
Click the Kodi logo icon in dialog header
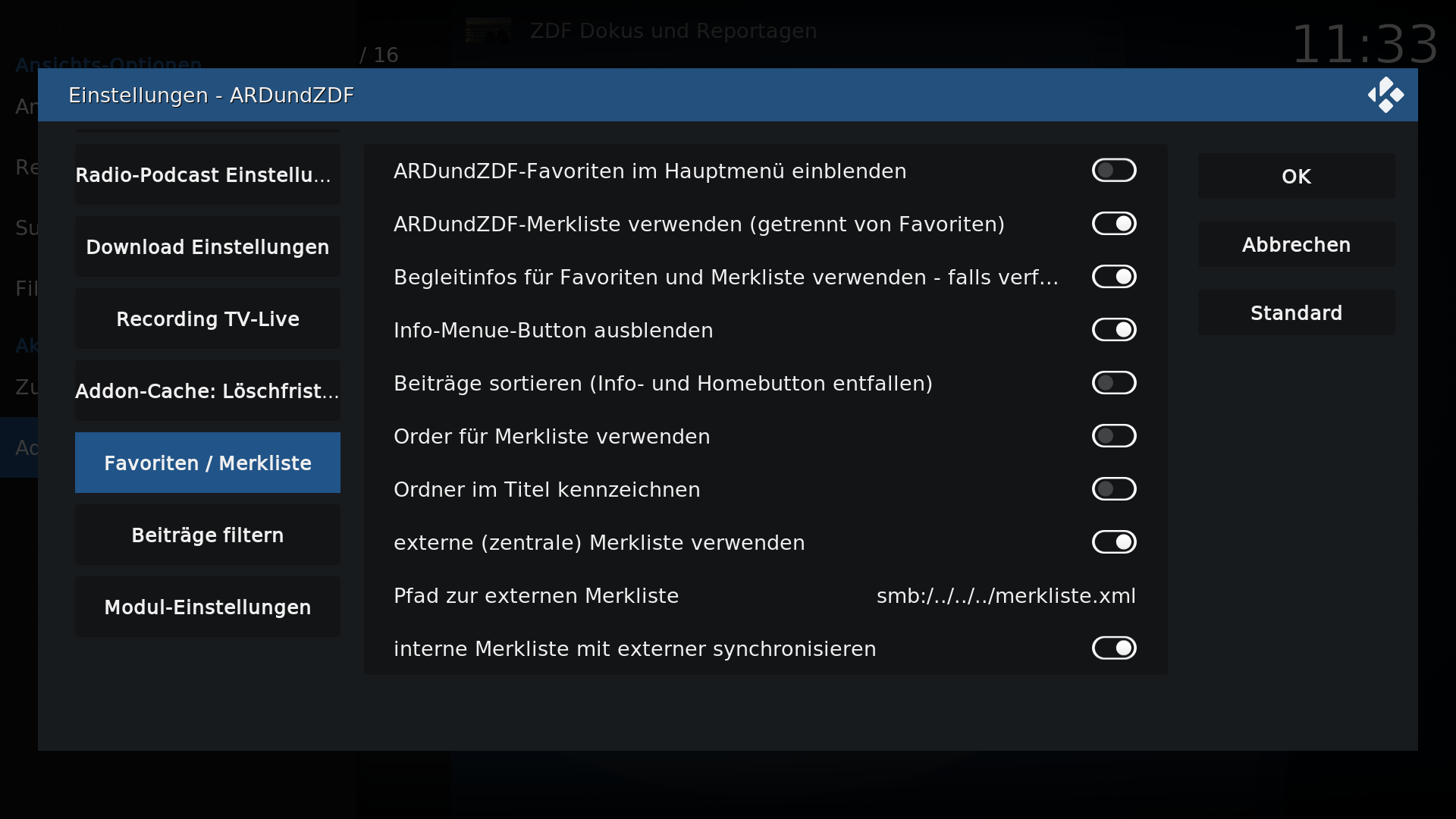tap(1385, 95)
